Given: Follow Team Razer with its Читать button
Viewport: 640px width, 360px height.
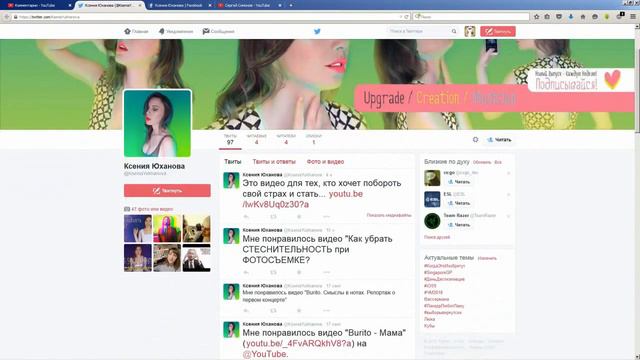Looking at the screenshot, I should pyautogui.click(x=458, y=225).
